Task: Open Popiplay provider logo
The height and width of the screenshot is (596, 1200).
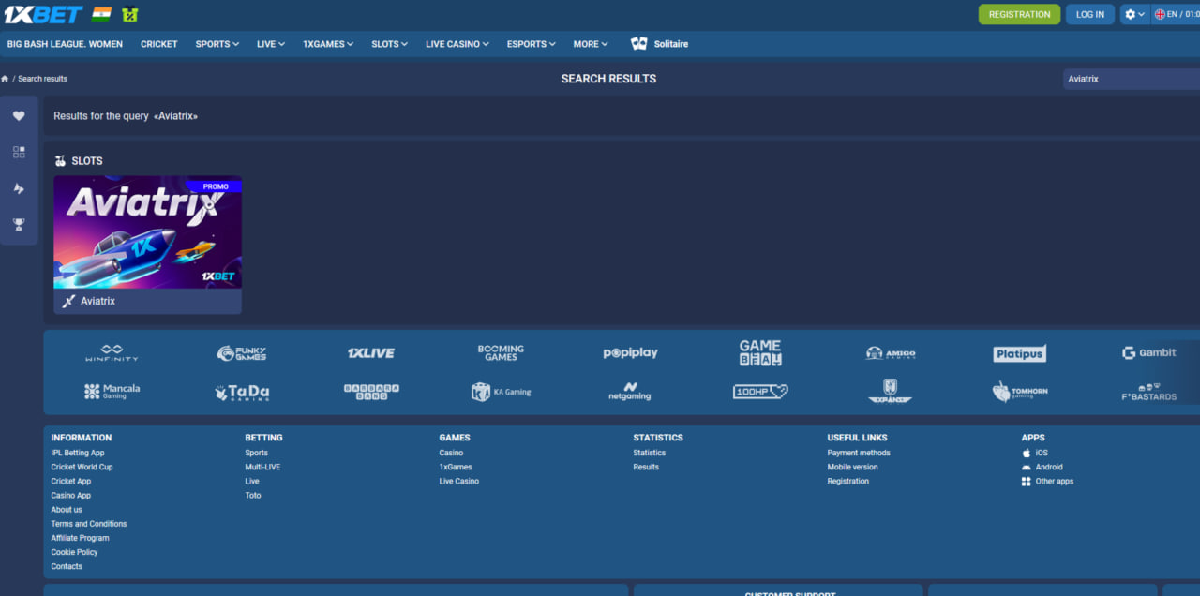Action: pyautogui.click(x=630, y=353)
